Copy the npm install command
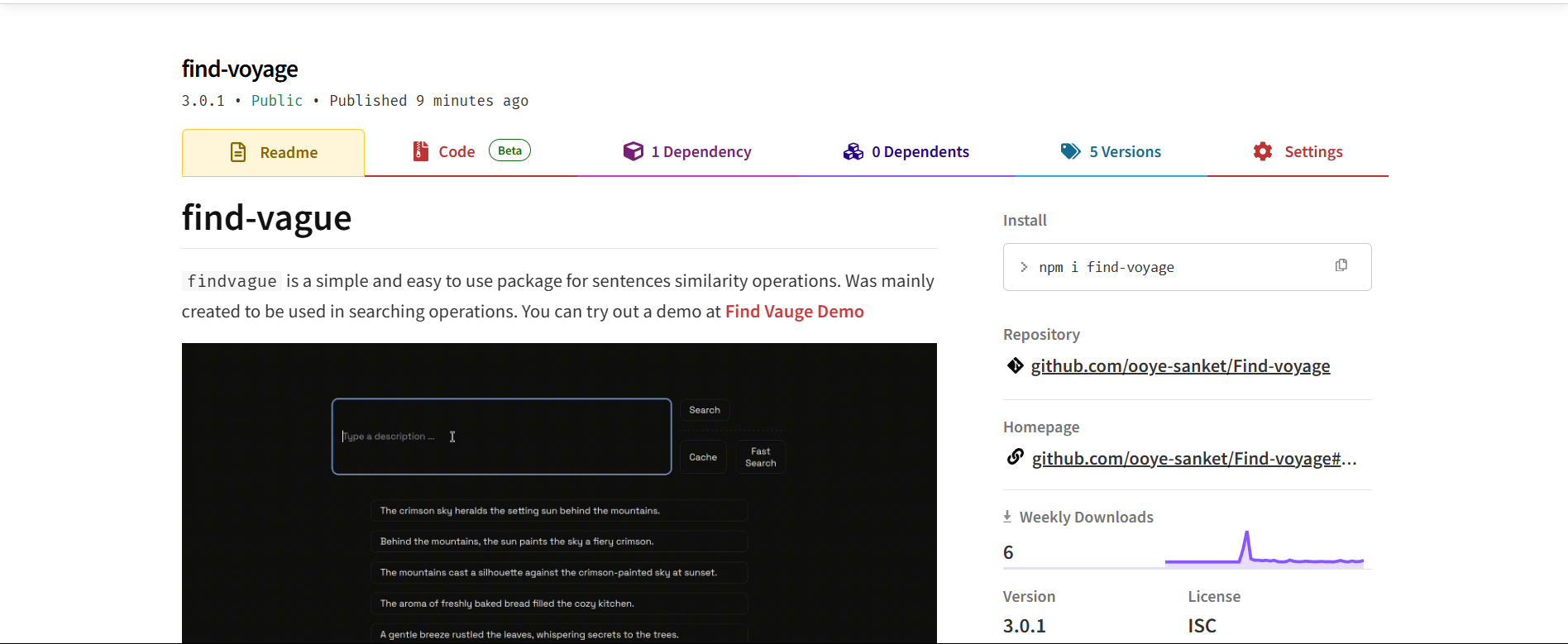This screenshot has width=1568, height=644. [1341, 265]
